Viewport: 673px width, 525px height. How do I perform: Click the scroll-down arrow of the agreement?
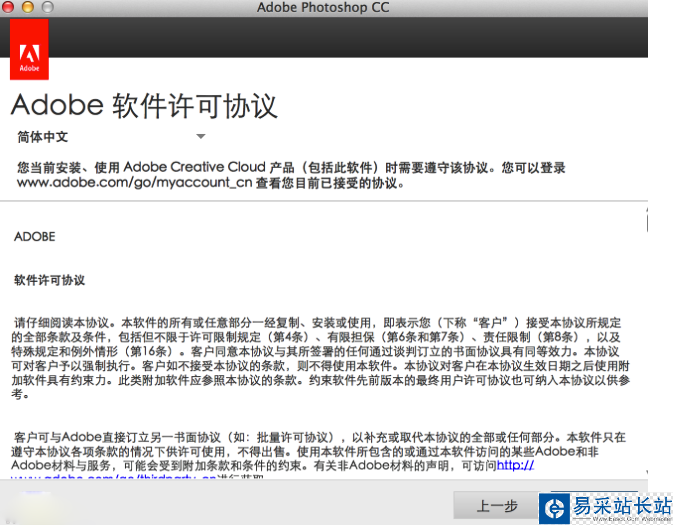pyautogui.click(x=646, y=473)
